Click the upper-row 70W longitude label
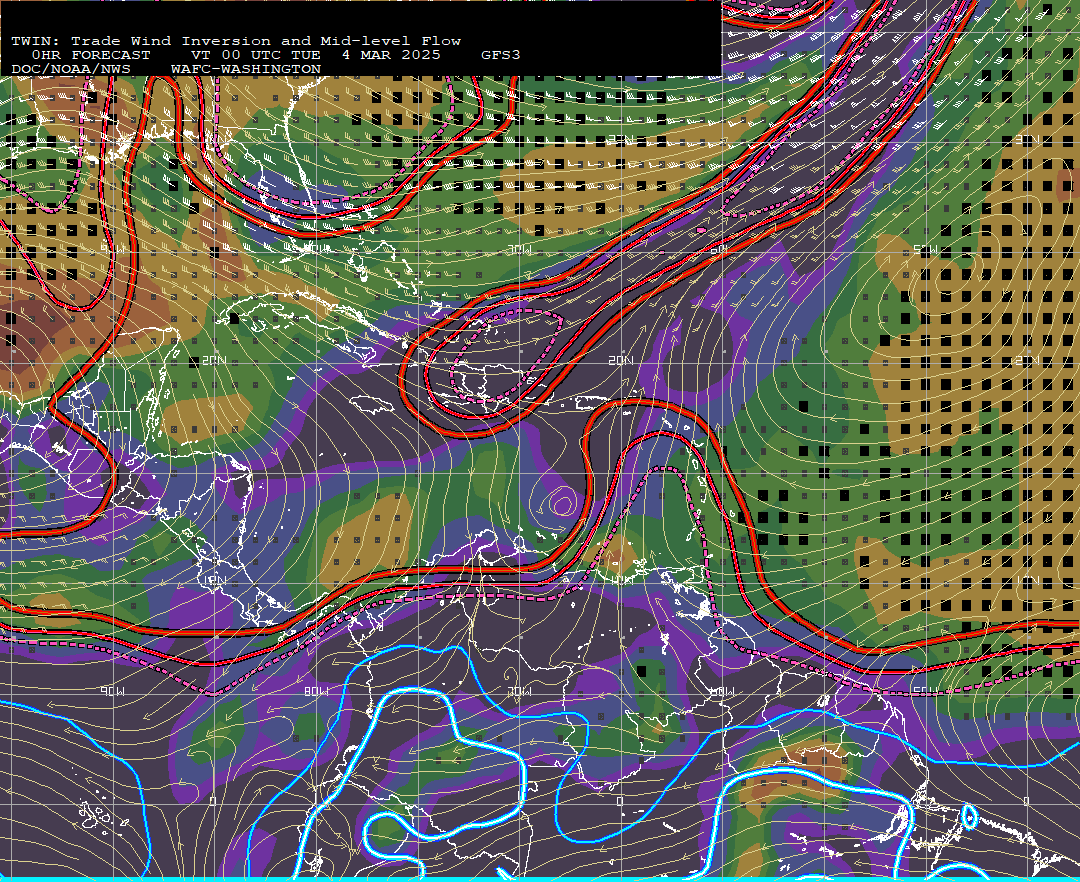 (x=519, y=249)
